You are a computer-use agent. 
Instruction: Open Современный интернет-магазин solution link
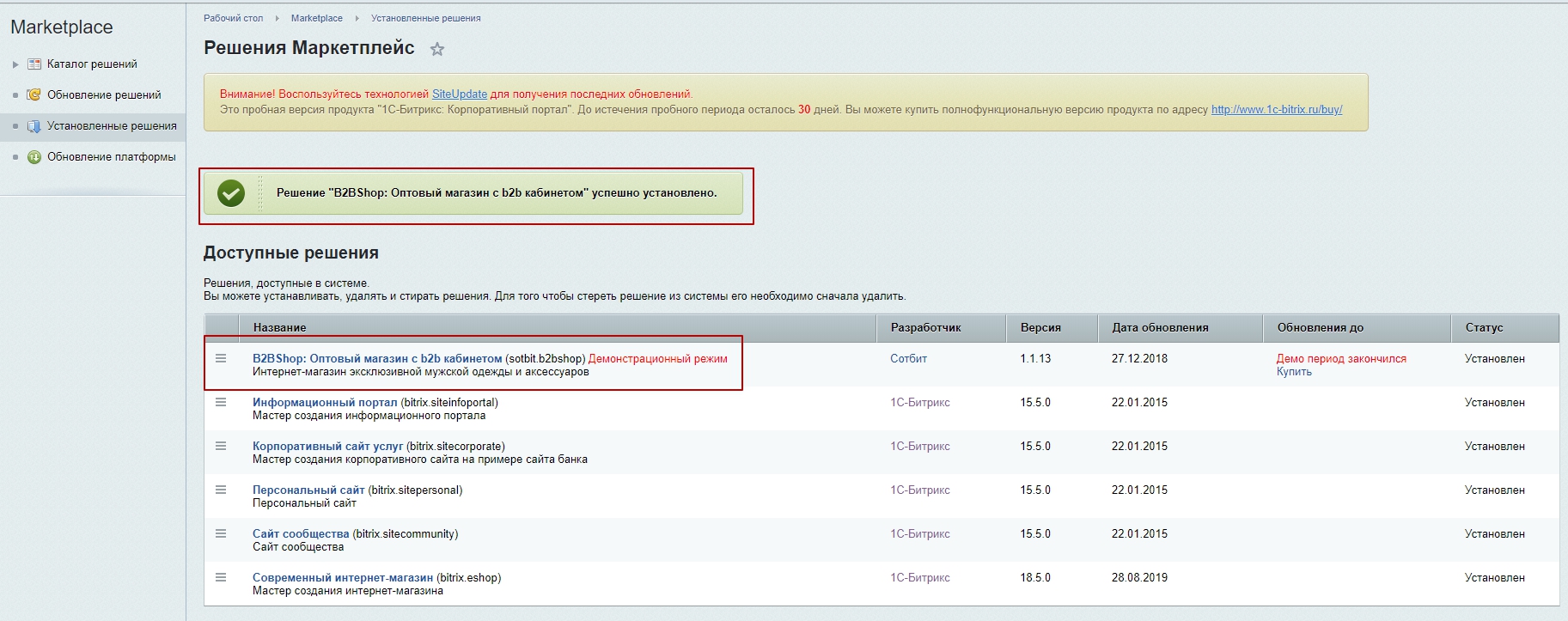coord(343,578)
